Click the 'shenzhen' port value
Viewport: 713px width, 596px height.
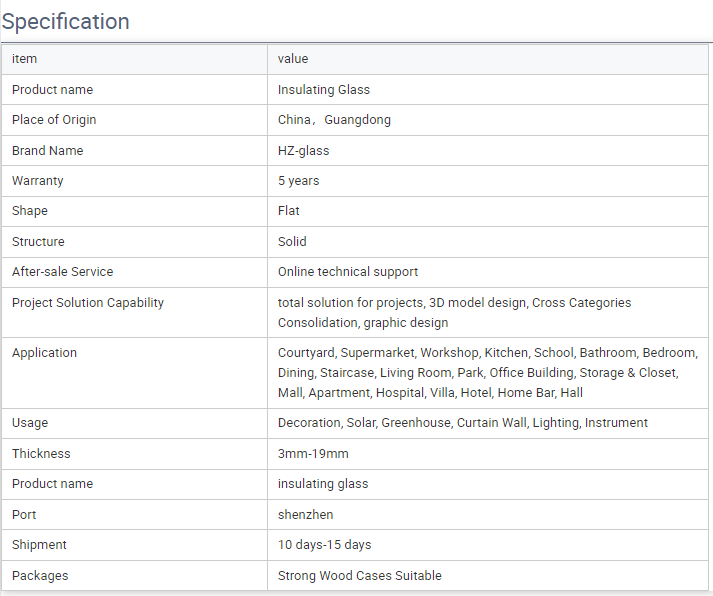pos(305,514)
